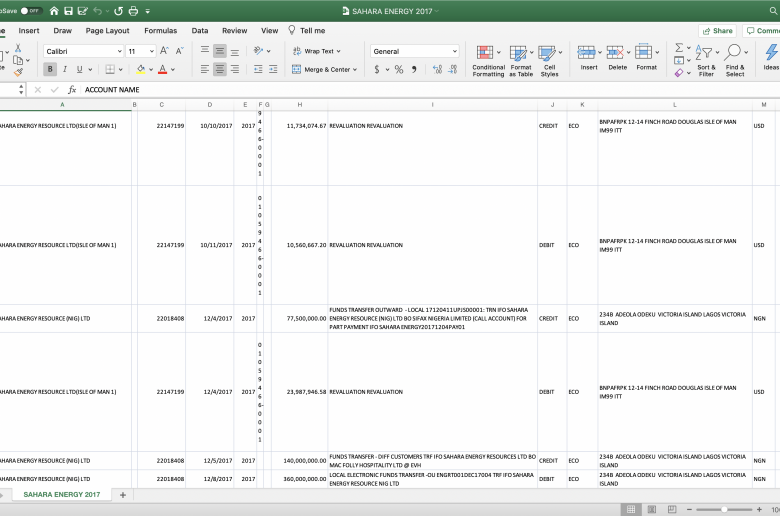The height and width of the screenshot is (516, 780).
Task: Align cell text left
Action: [205, 69]
